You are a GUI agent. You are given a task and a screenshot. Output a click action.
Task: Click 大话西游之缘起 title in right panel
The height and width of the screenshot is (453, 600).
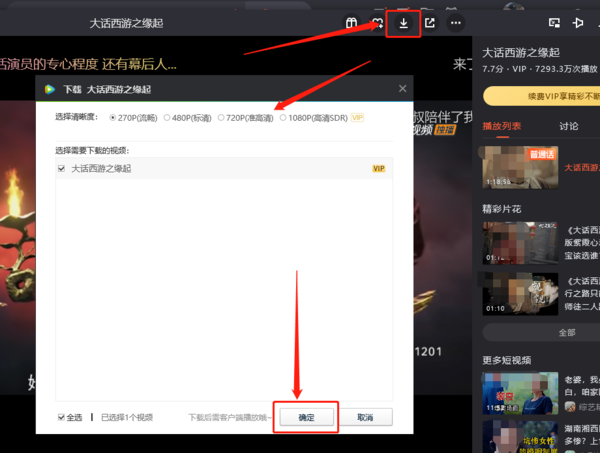(521, 52)
